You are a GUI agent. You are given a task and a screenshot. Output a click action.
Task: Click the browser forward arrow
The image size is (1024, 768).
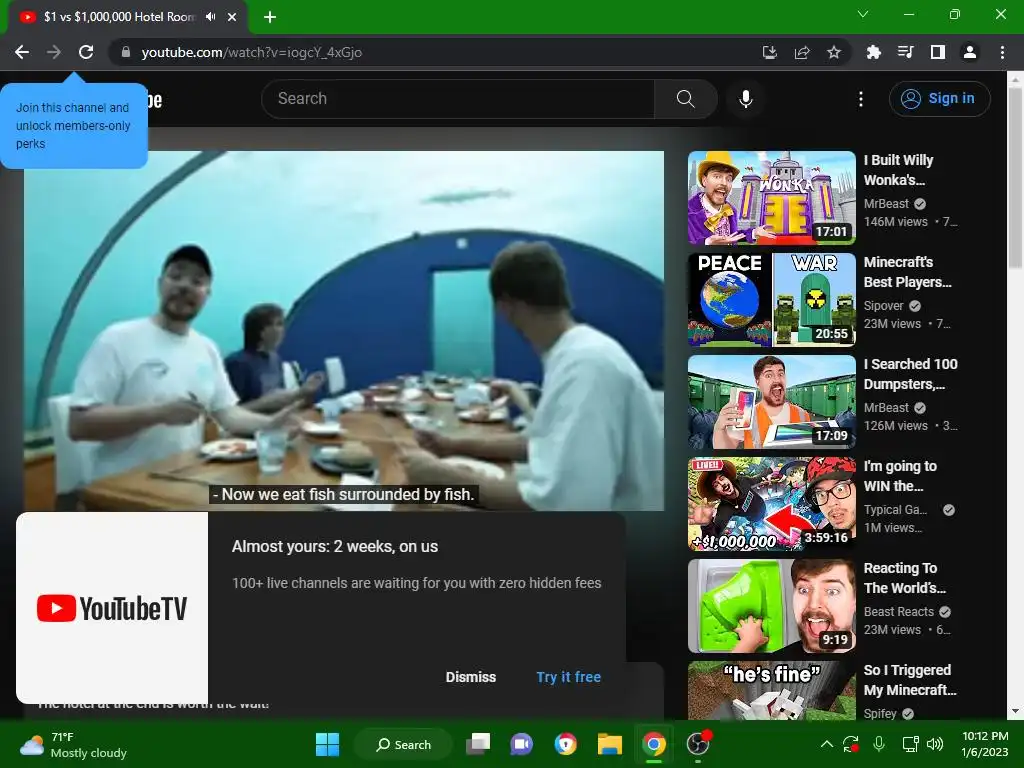(54, 52)
